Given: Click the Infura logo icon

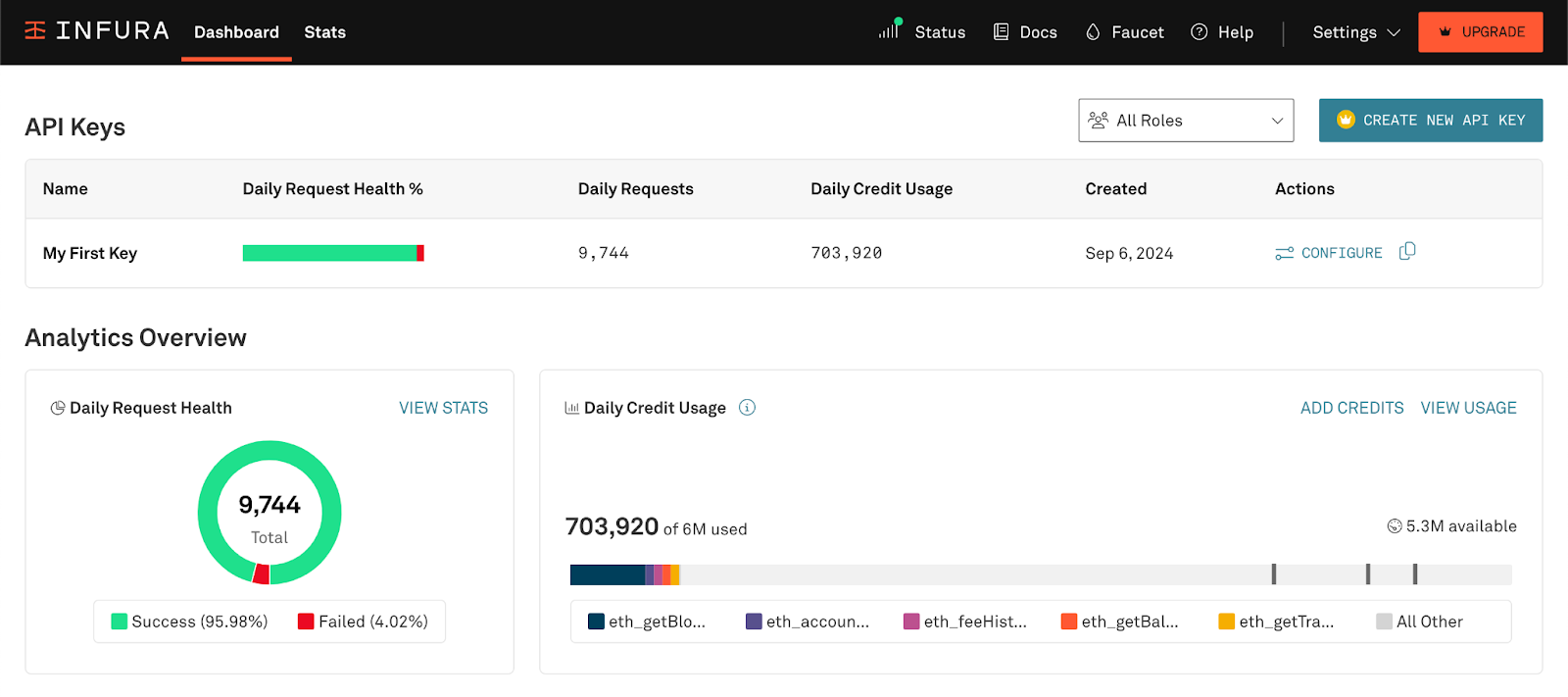Looking at the screenshot, I should coord(35,31).
